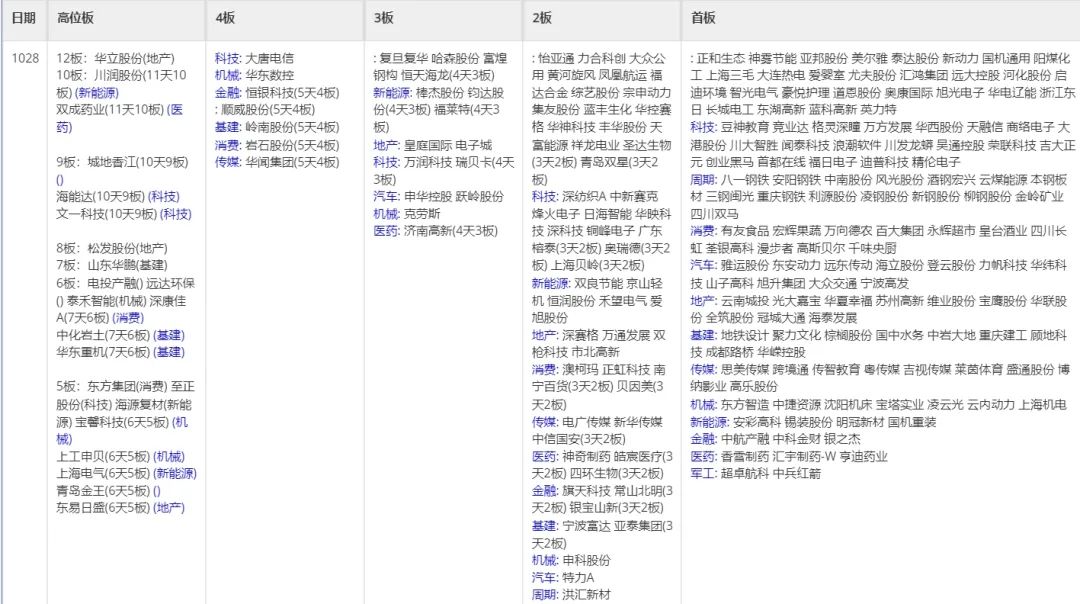The height and width of the screenshot is (604, 1080).
Task: Open the 金融 link before 旗天科技
Action: (x=544, y=491)
